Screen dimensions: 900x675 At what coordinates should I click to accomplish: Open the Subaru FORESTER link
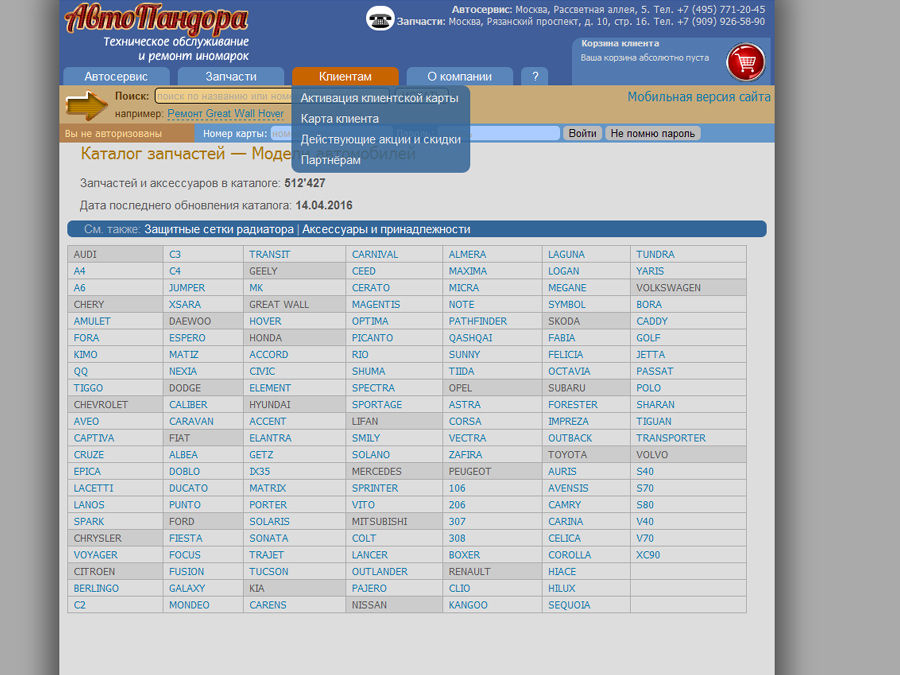coord(573,405)
